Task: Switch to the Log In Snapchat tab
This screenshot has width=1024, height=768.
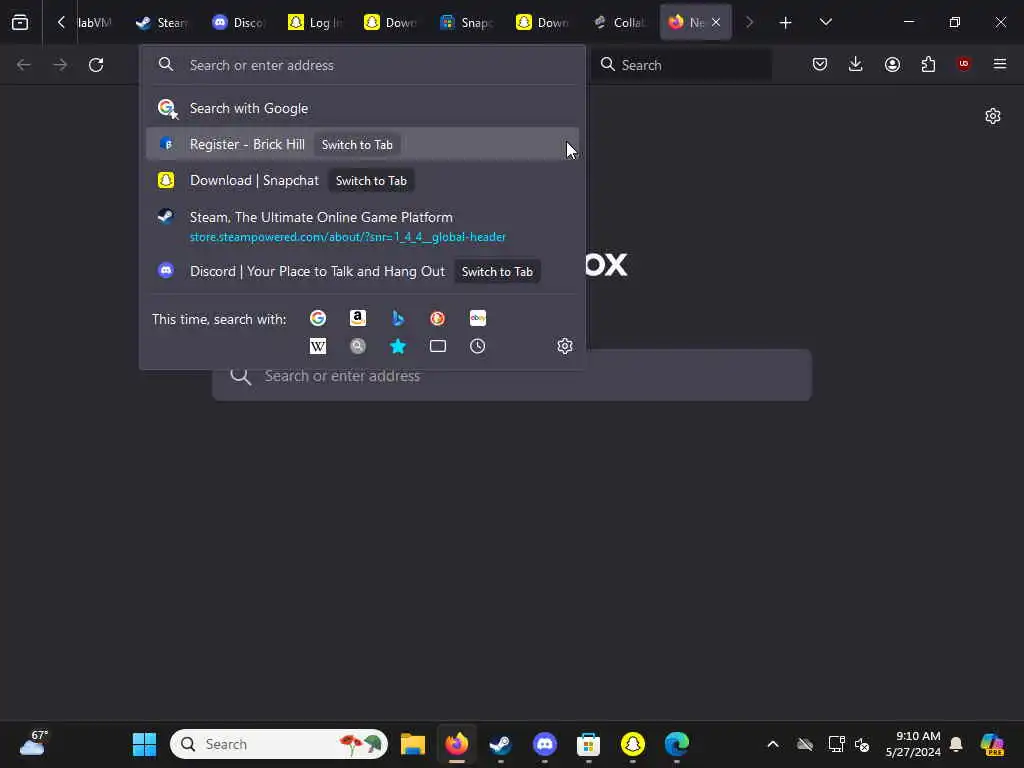Action: click(x=315, y=23)
